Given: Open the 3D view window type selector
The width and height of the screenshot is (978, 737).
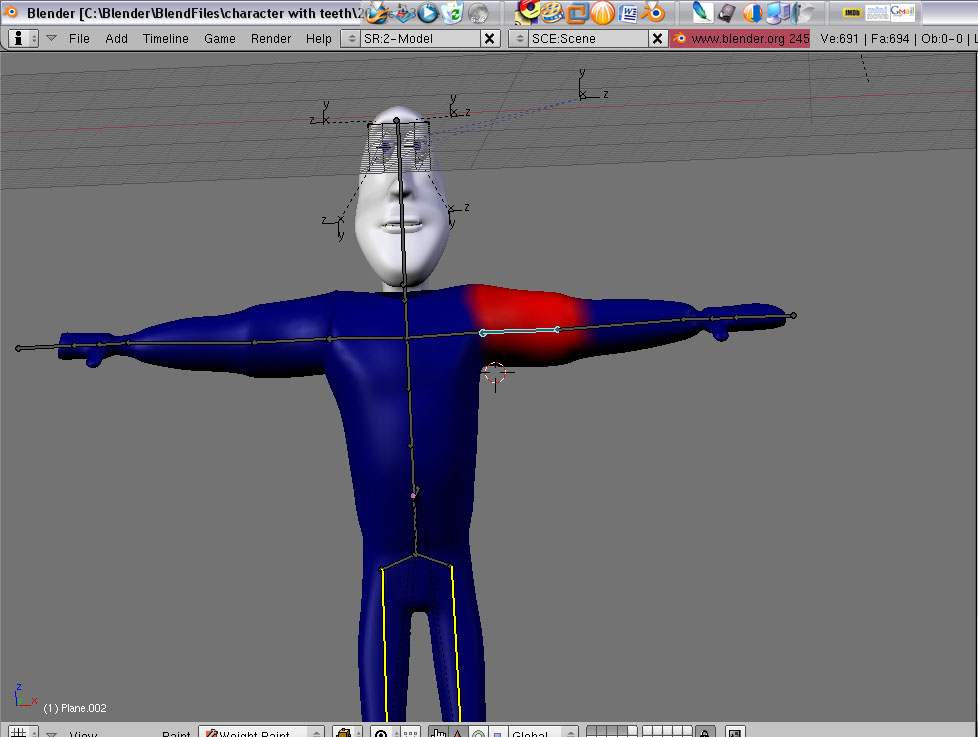Looking at the screenshot, I should tap(22, 733).
